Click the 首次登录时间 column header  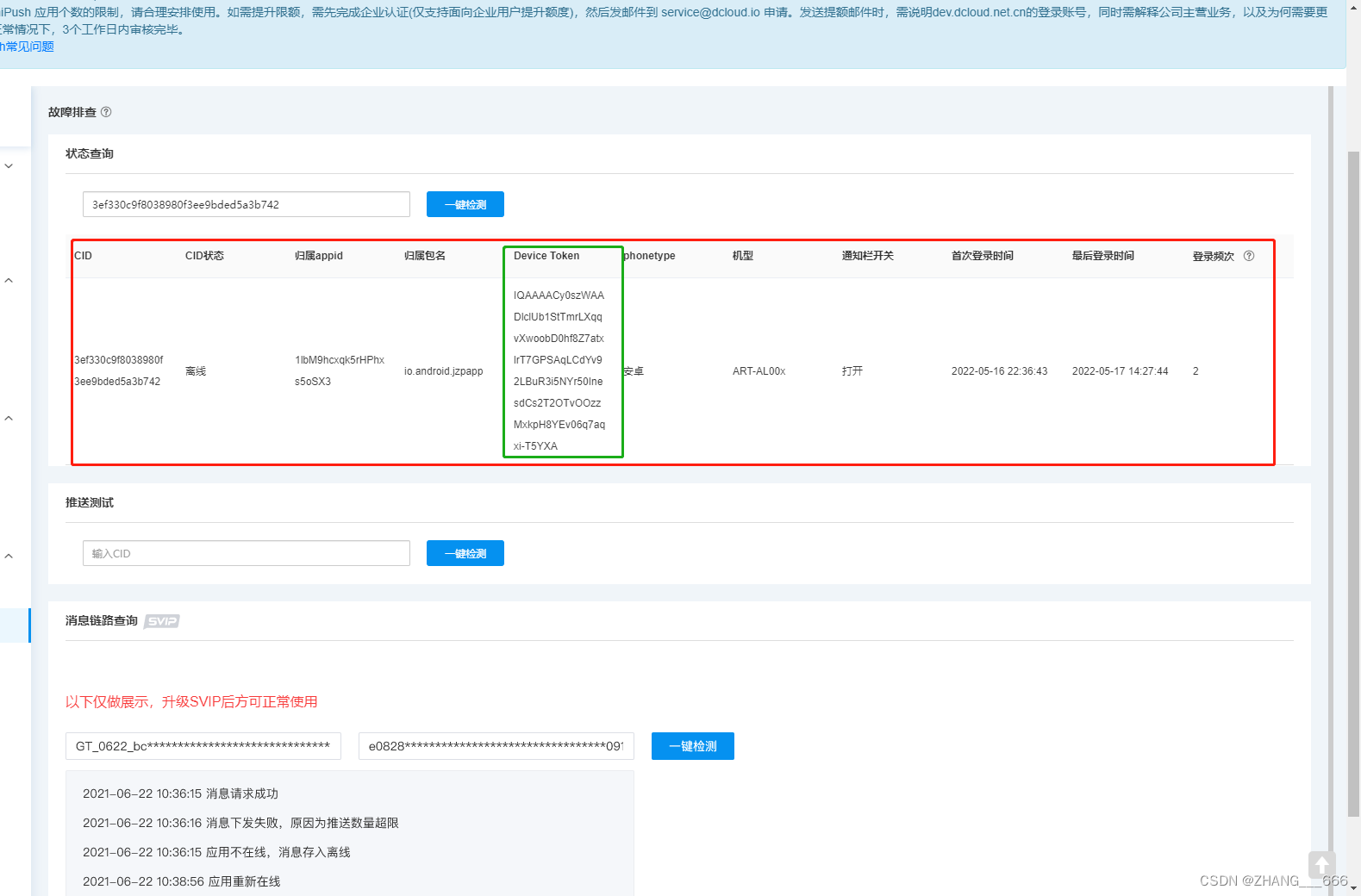point(983,256)
